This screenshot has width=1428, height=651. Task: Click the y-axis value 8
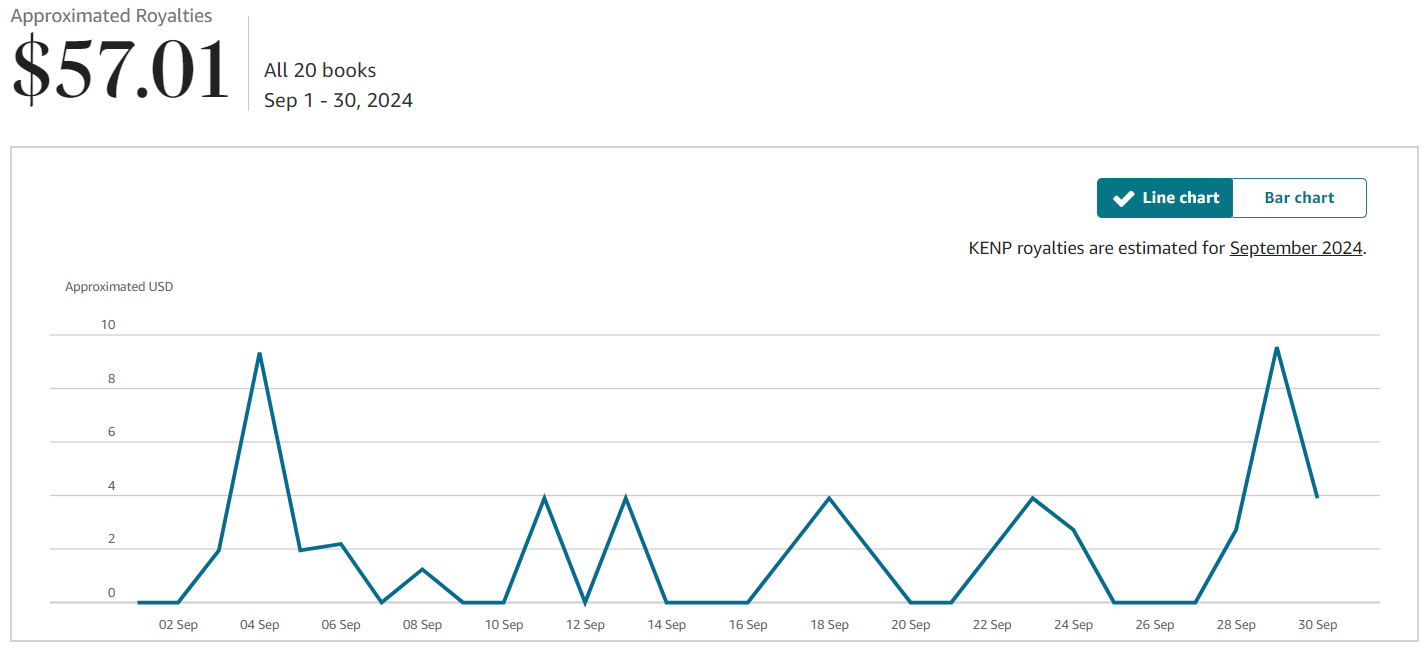pos(112,379)
